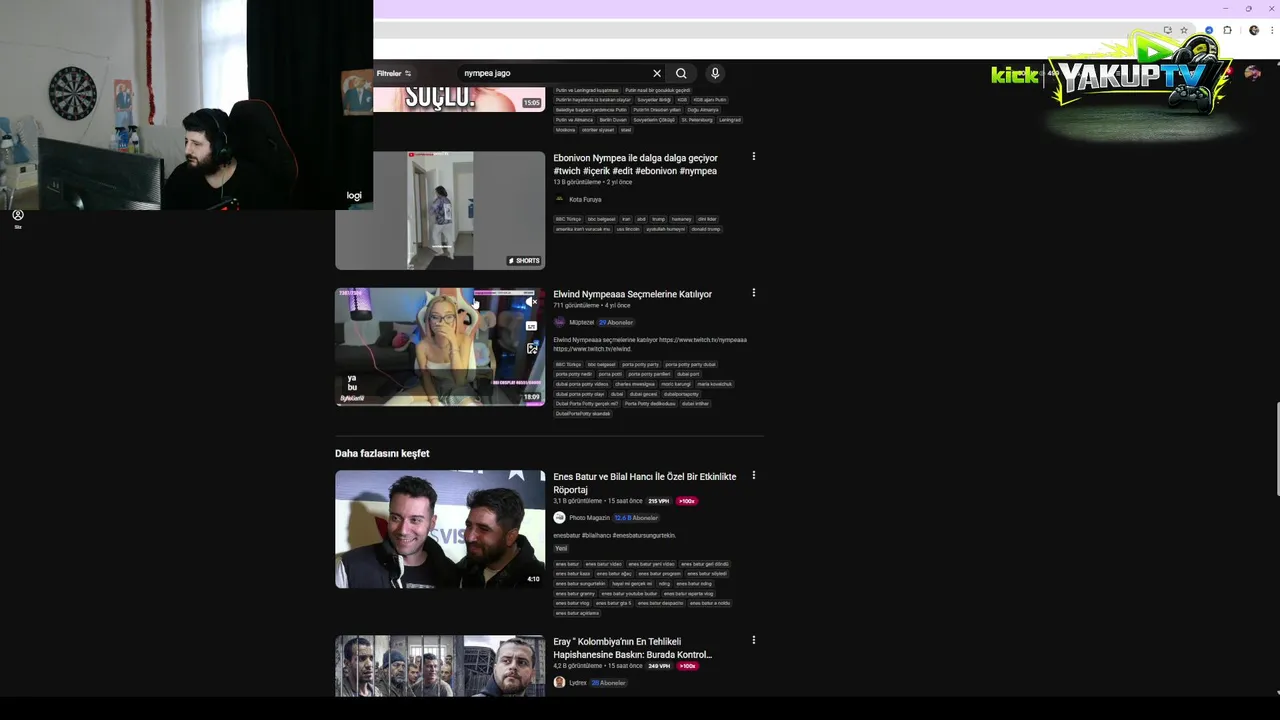Open more options for Enes Batur Röportaj video
1280x720 pixels.
(754, 475)
